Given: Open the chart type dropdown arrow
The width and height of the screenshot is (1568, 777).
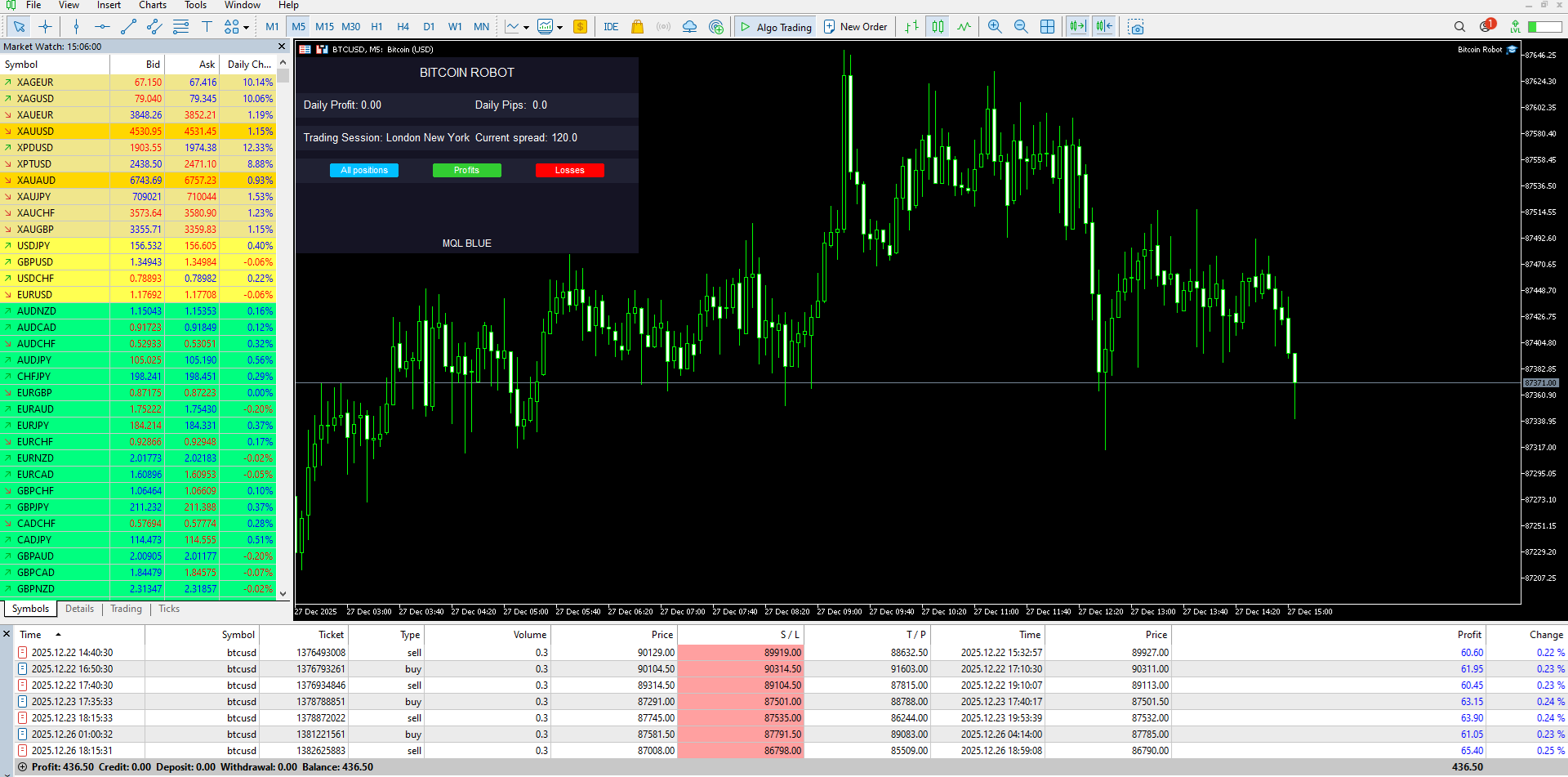Looking at the screenshot, I should [526, 28].
